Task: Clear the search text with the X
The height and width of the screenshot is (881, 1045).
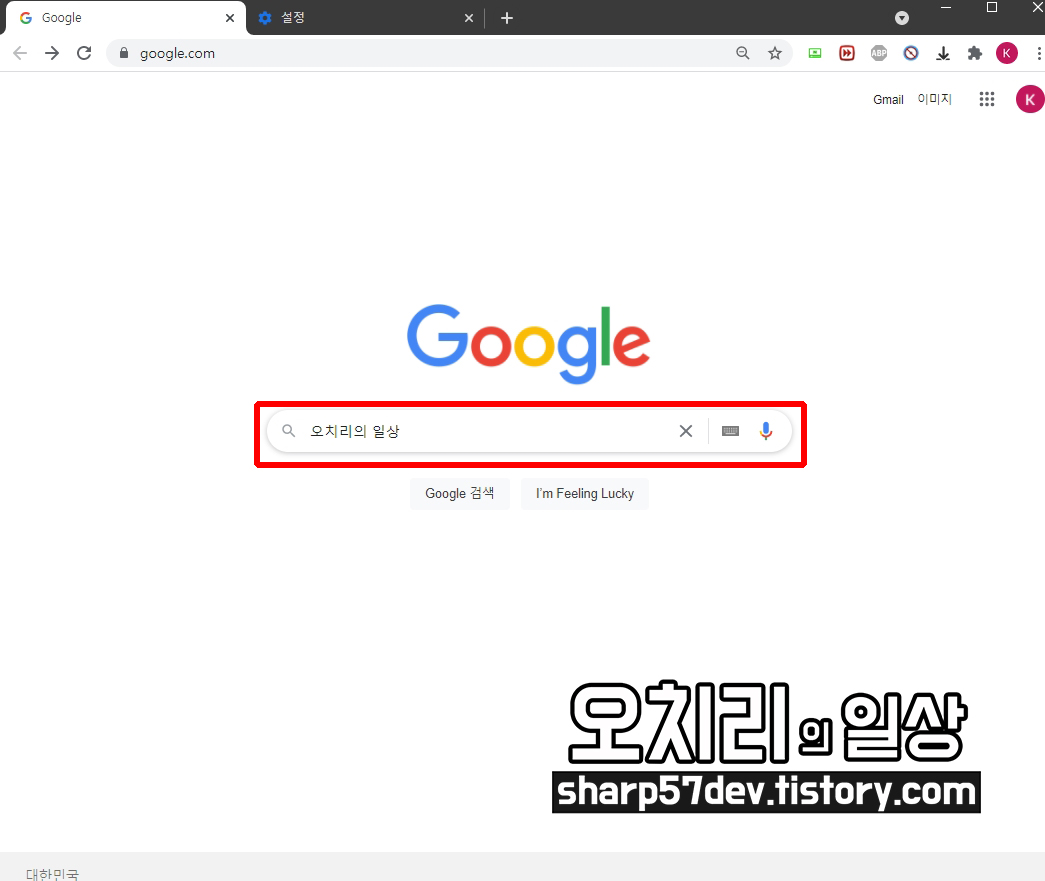Action: 686,431
